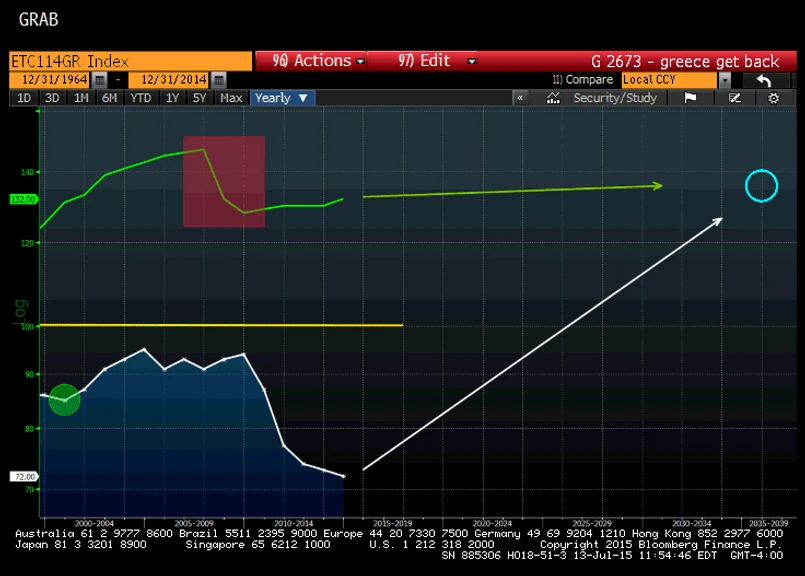Screen dimensions: 805x576
Task: Select the 1Y range tab
Action: tap(172, 98)
